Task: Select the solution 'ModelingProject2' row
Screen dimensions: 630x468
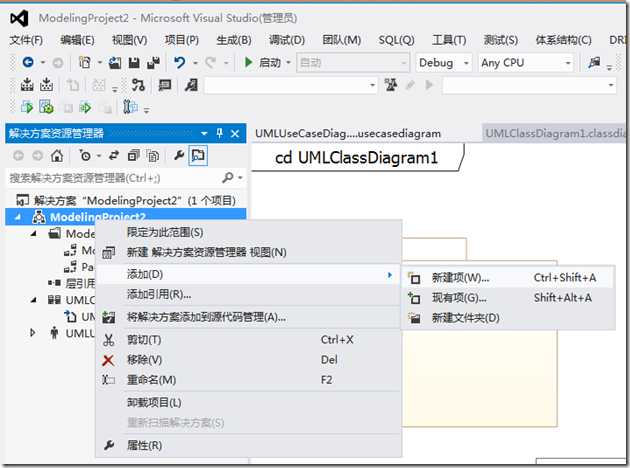Action: [x=126, y=200]
